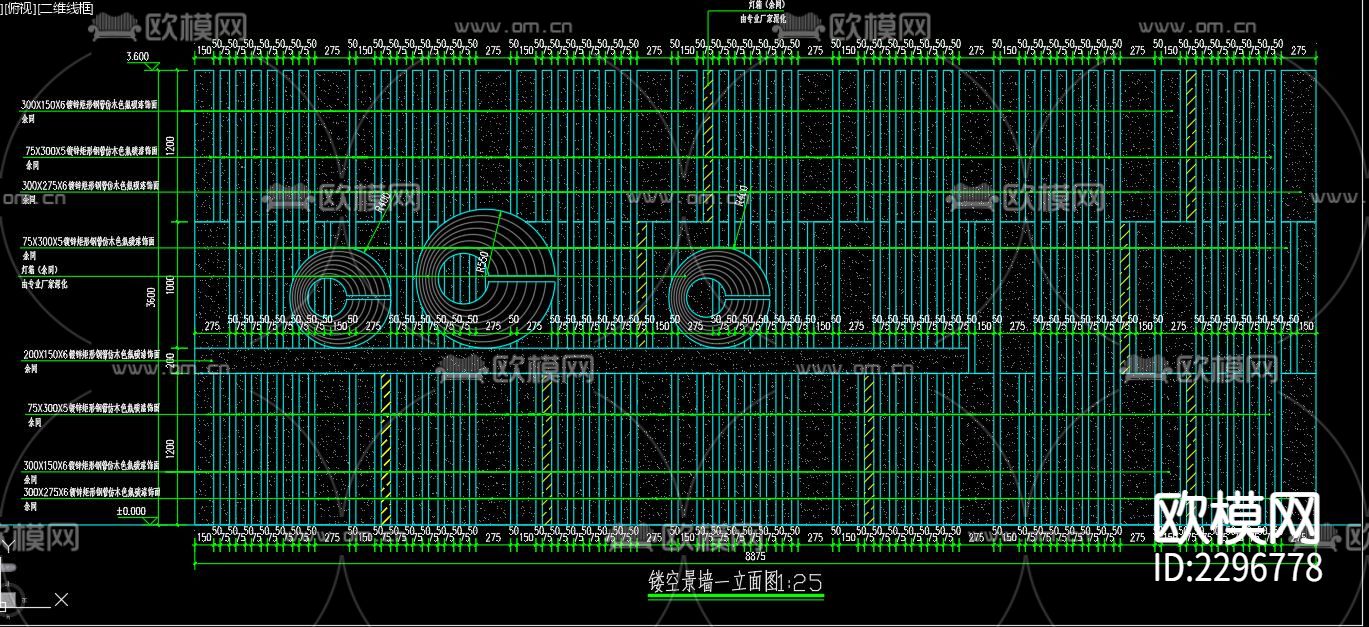Select the ±0.000 elevation marker
This screenshot has width=1369, height=627.
point(131,511)
